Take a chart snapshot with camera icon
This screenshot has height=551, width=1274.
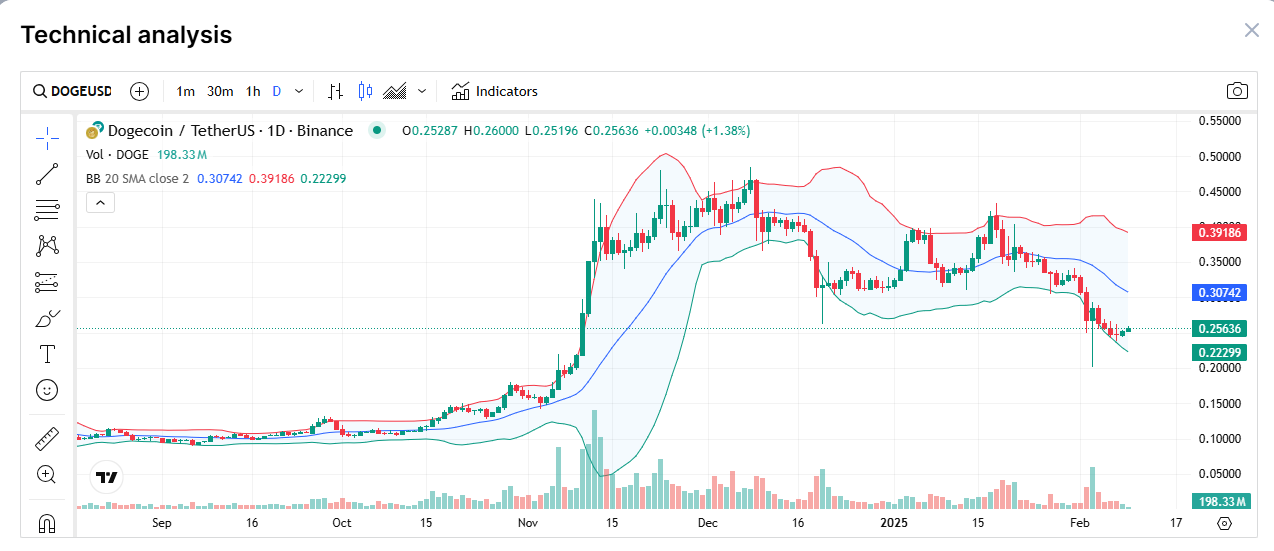[x=1237, y=91]
